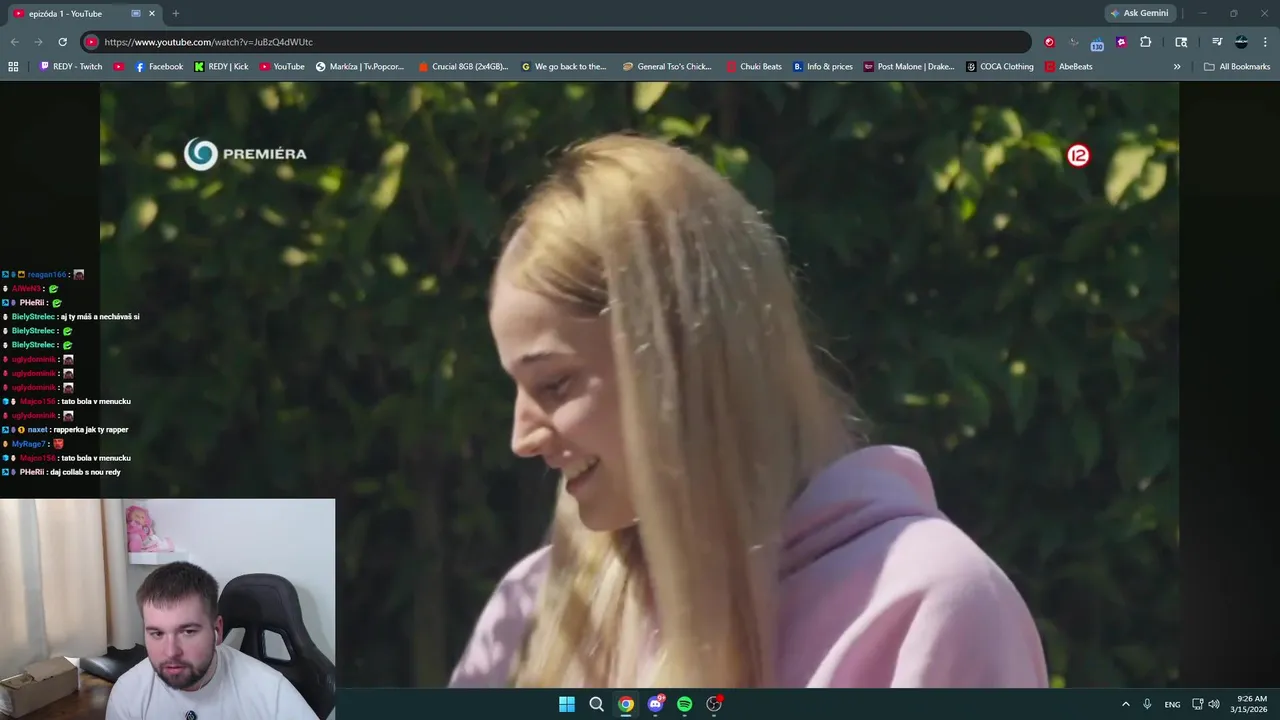1280x720 pixels.
Task: Click the microphone tray icon
Action: point(1147,704)
